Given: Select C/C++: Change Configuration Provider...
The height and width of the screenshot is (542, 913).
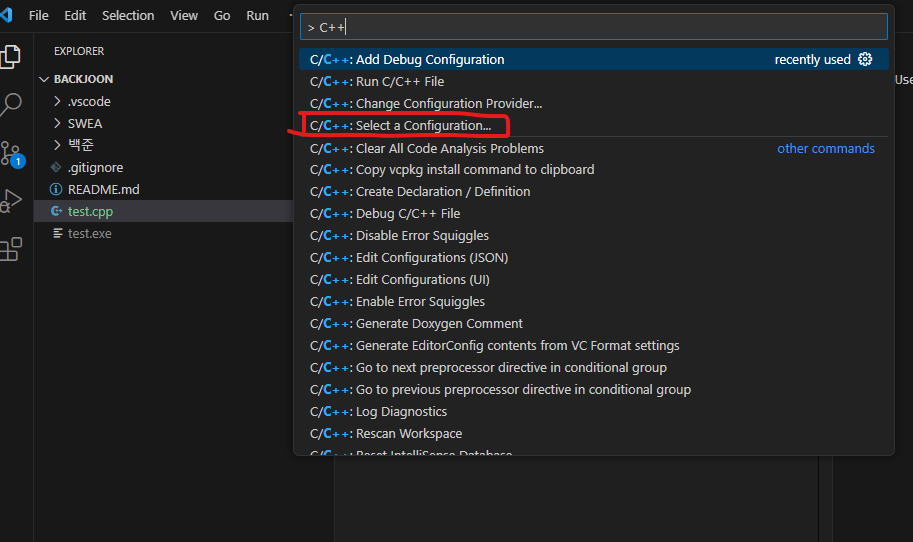Looking at the screenshot, I should tap(594, 104).
